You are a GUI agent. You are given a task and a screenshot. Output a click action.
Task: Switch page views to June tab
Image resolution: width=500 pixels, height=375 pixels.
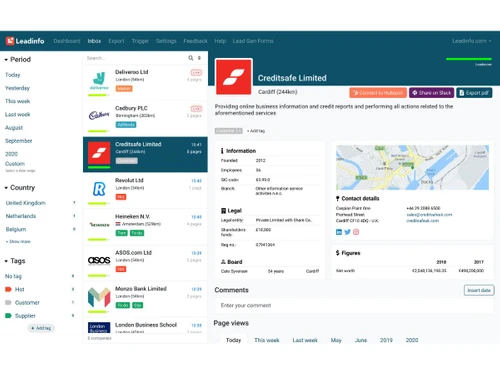[361, 340]
